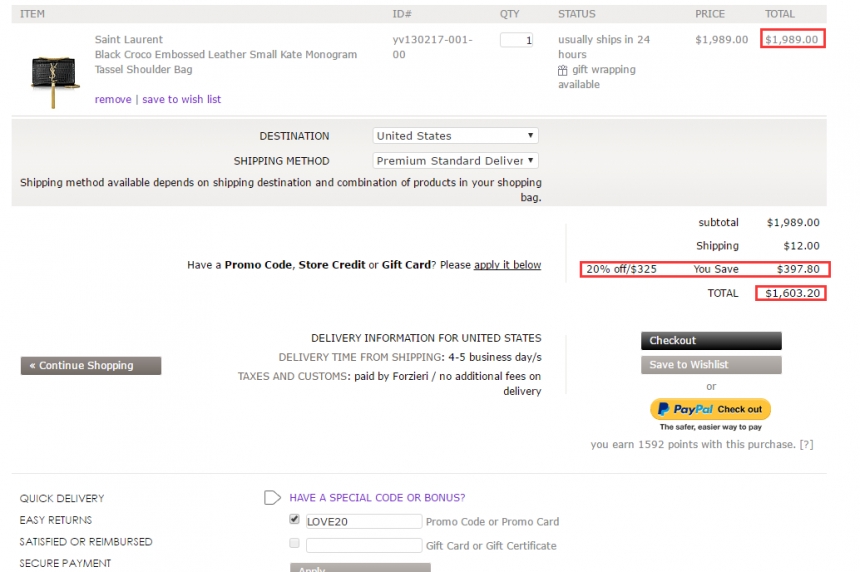
Task: Click the QUICK DELIVERY text
Action: point(62,499)
